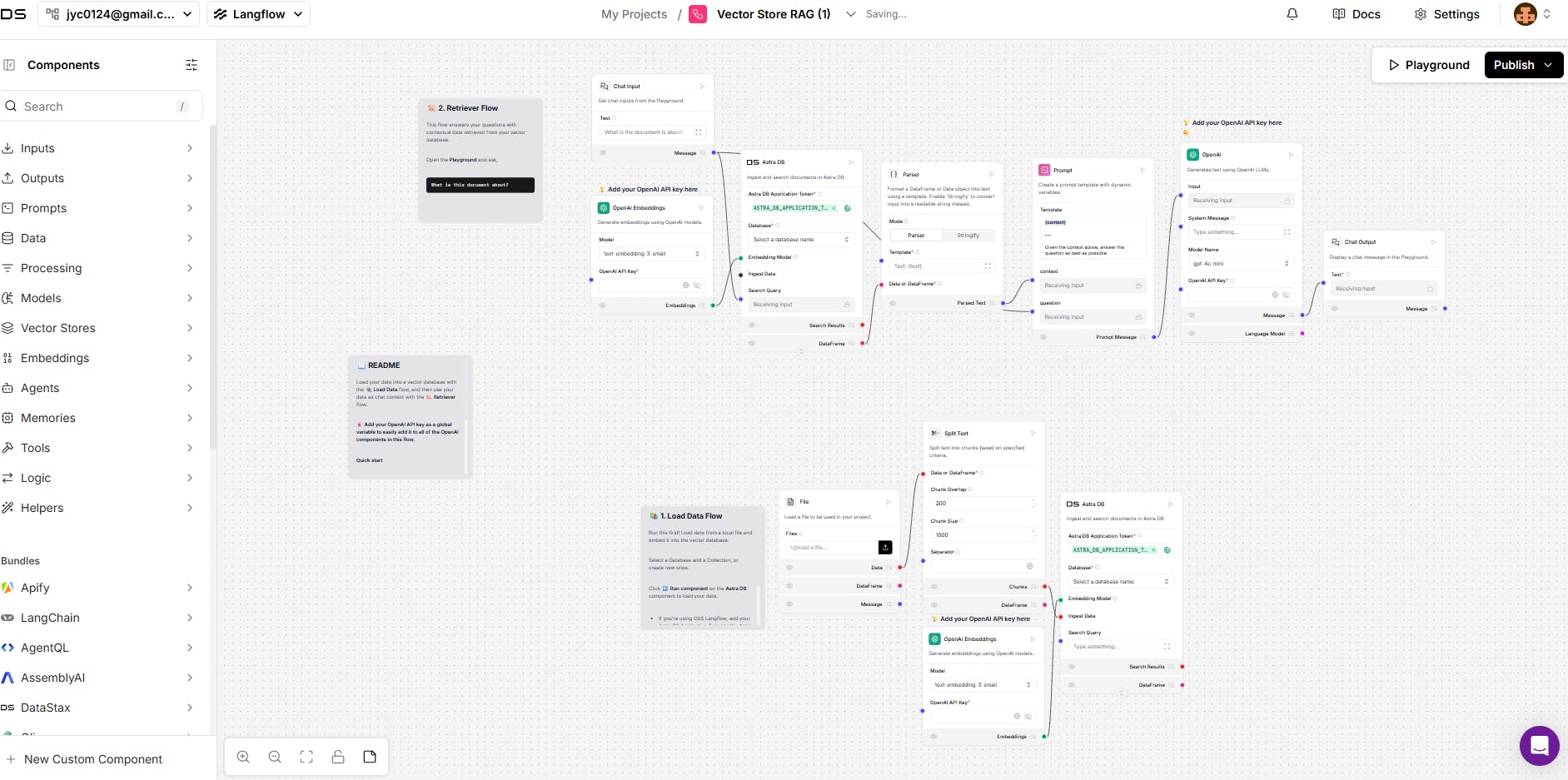Image resolution: width=1568 pixels, height=780 pixels.
Task: Open the component filter settings icon
Action: tap(192, 65)
